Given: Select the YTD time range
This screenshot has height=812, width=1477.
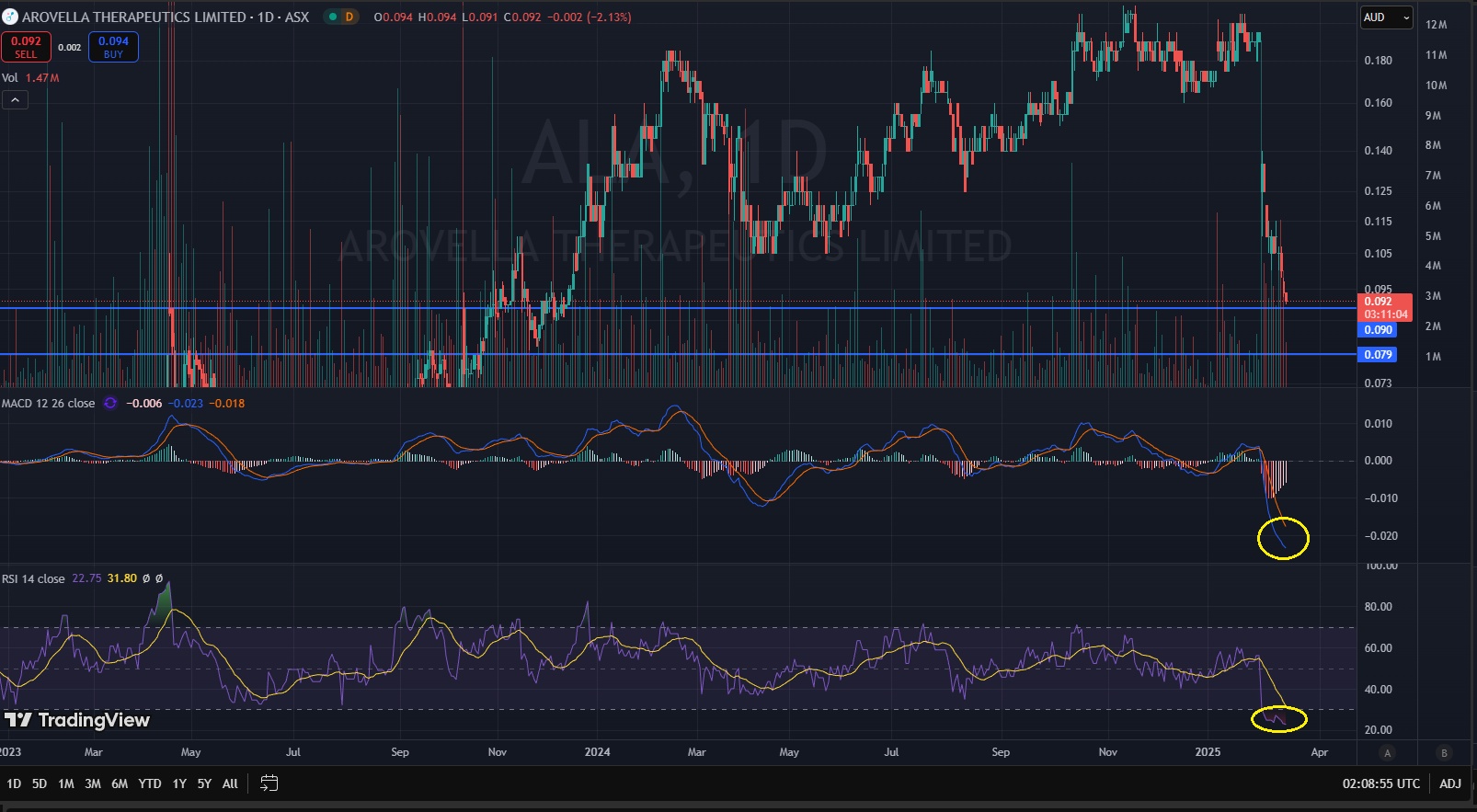Looking at the screenshot, I should [x=150, y=783].
